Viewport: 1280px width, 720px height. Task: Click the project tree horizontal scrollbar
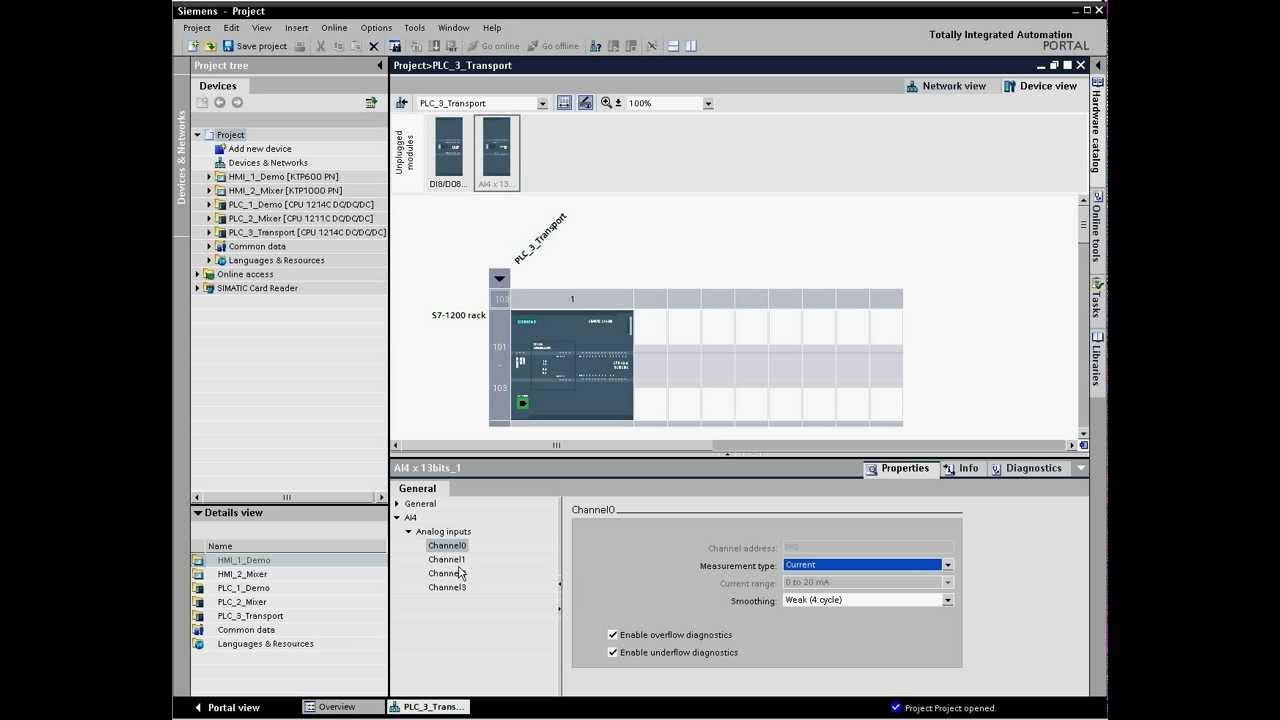[287, 497]
